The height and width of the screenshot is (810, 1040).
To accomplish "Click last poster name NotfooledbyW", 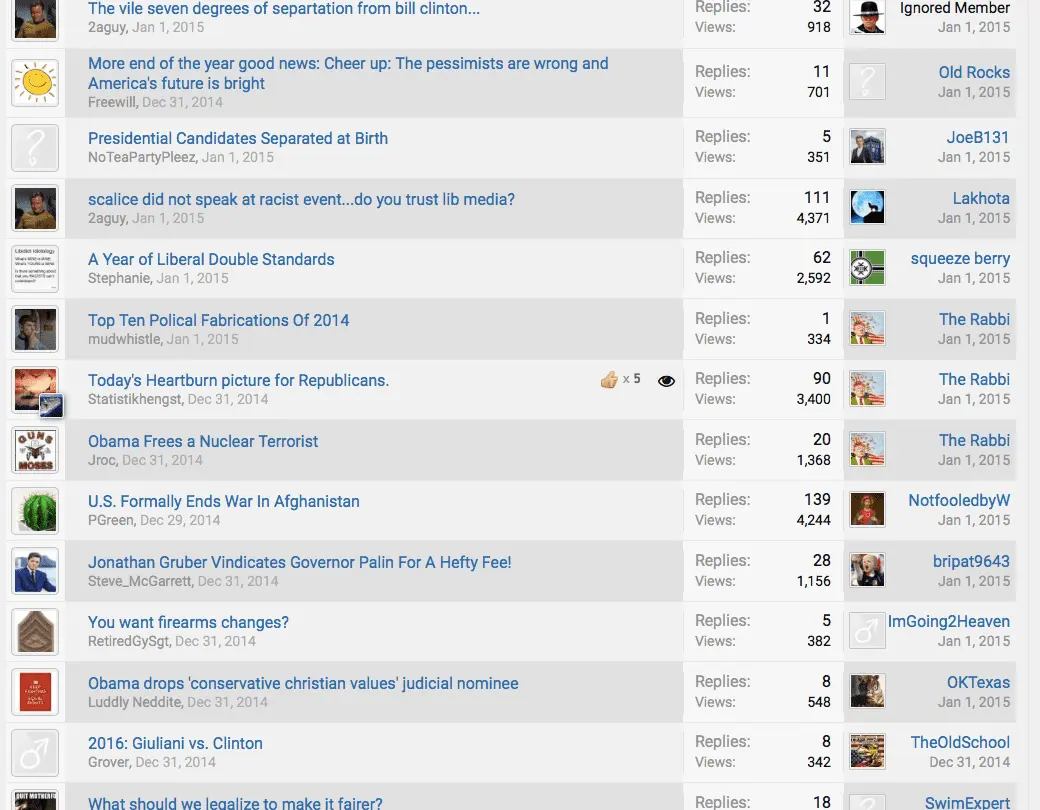I will [959, 500].
